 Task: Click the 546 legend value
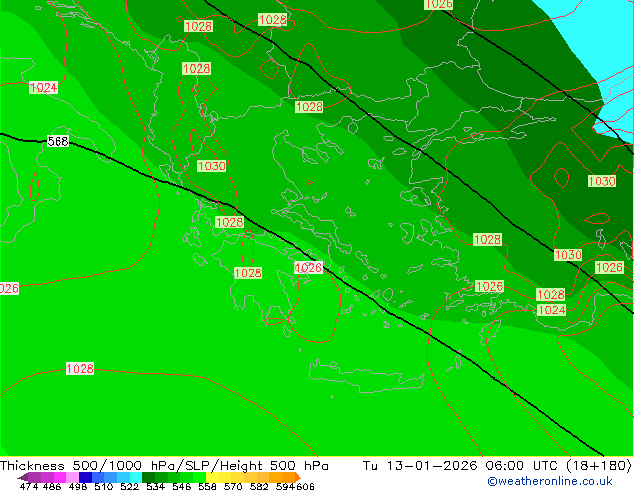point(182,486)
